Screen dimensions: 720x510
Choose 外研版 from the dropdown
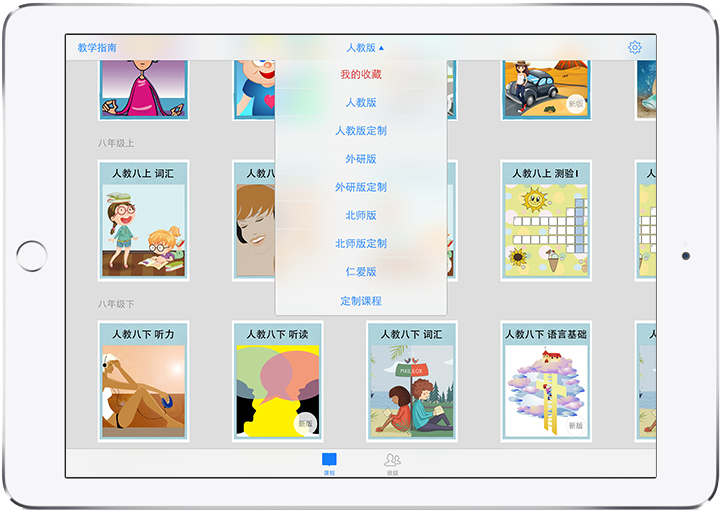[x=361, y=159]
